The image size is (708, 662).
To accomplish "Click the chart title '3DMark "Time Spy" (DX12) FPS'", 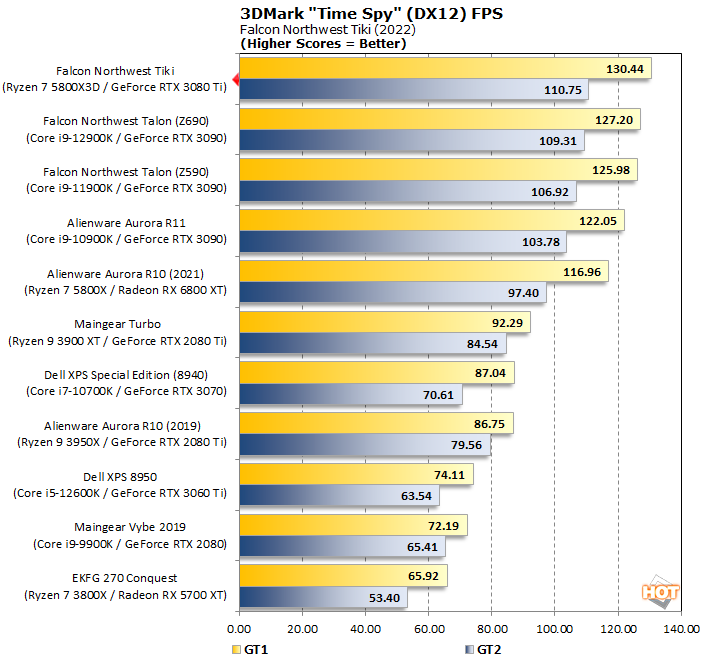I will 371,14.
